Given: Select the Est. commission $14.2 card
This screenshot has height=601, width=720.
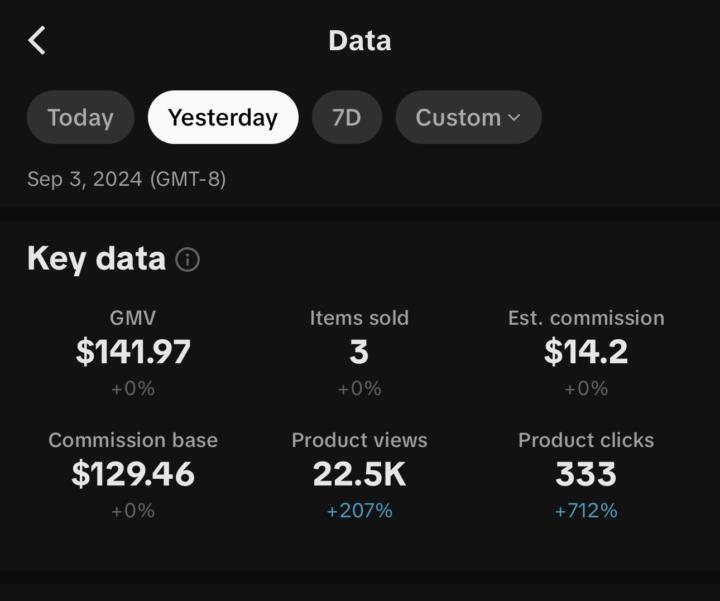Looking at the screenshot, I should [586, 351].
